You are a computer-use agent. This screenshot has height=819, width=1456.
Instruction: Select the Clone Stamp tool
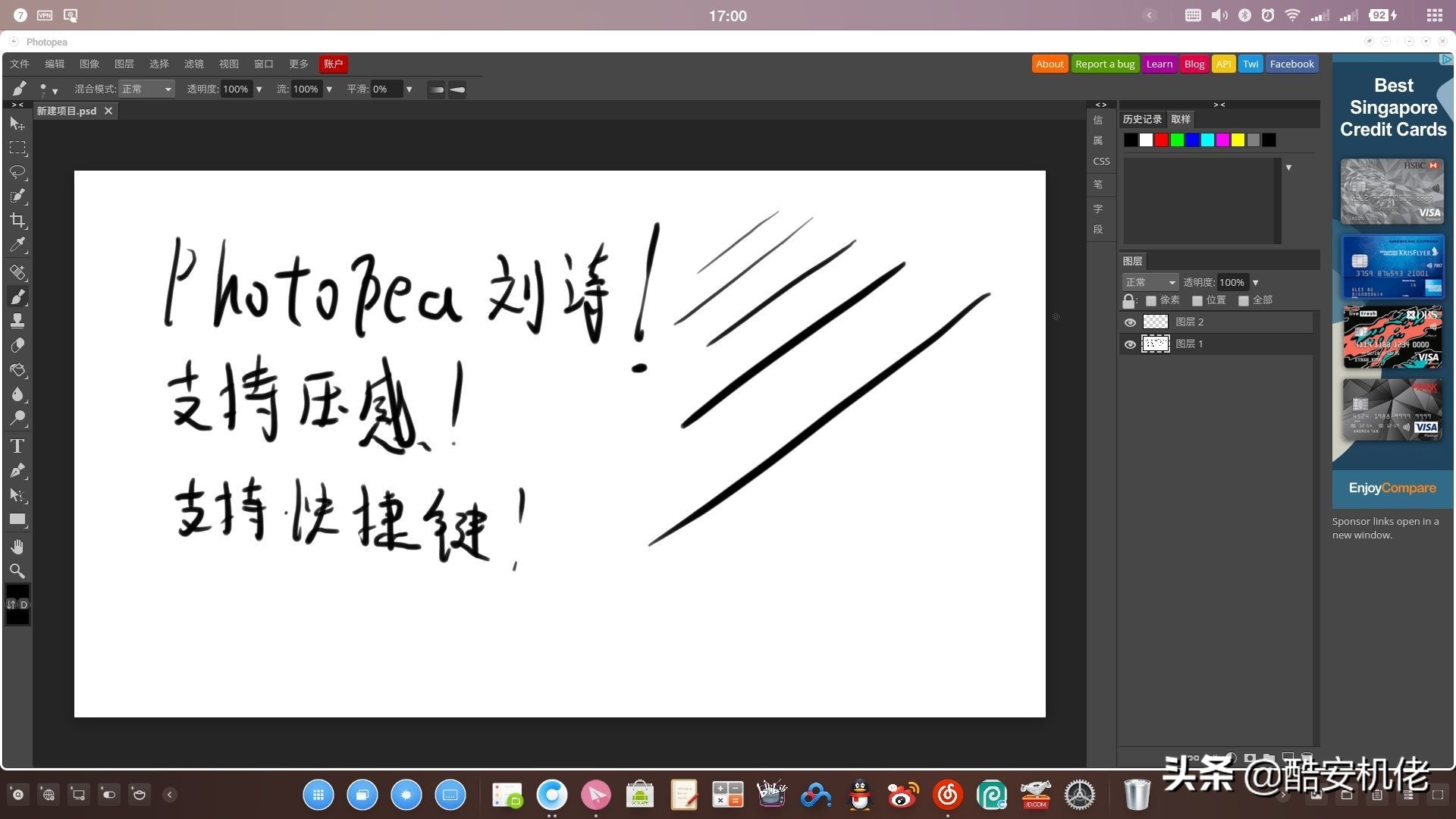[17, 321]
